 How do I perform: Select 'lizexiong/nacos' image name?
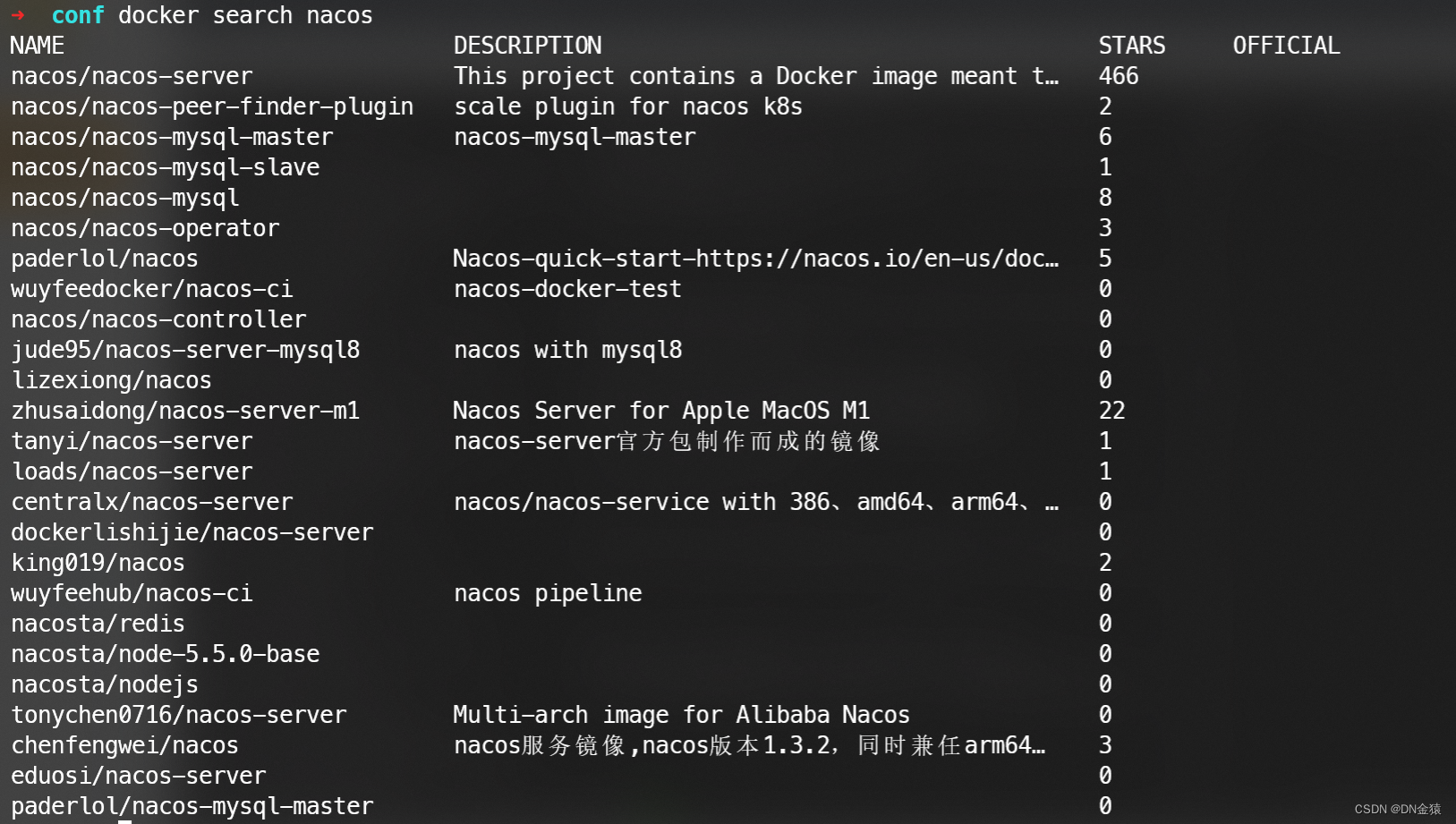tap(112, 380)
